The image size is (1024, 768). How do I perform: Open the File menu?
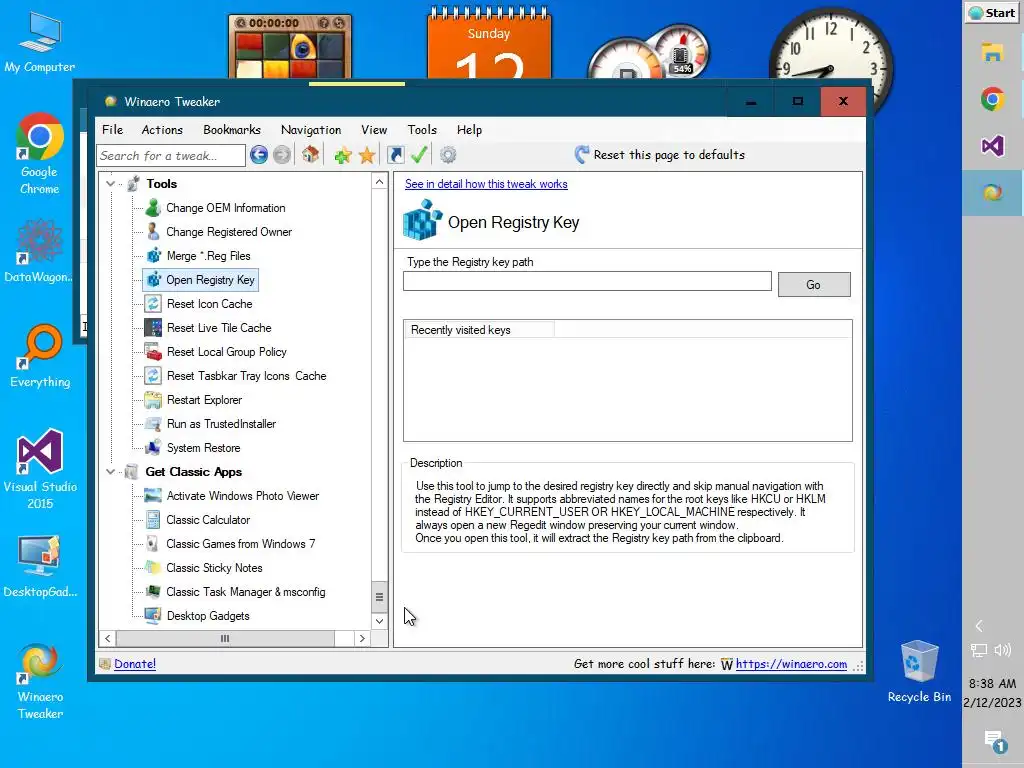tap(112, 129)
